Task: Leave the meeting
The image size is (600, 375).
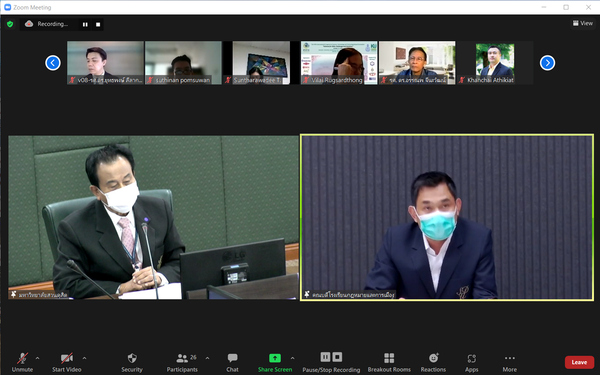Action: coord(579,362)
